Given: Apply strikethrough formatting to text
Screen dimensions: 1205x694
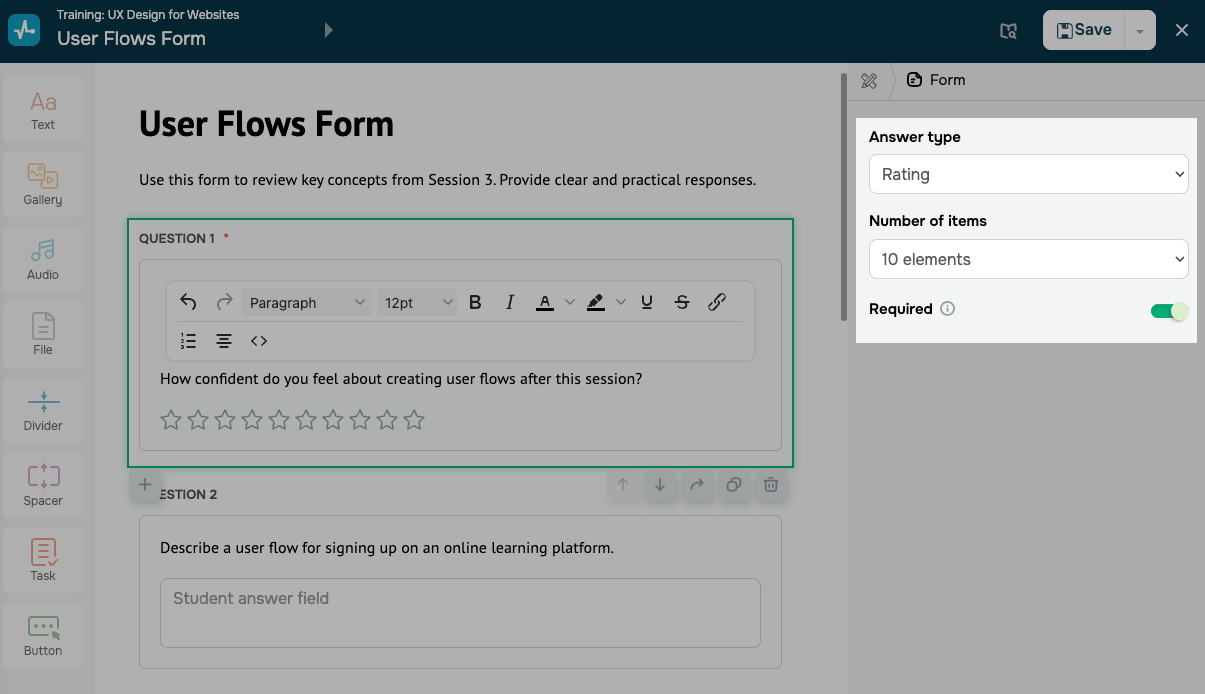Looking at the screenshot, I should (x=682, y=302).
